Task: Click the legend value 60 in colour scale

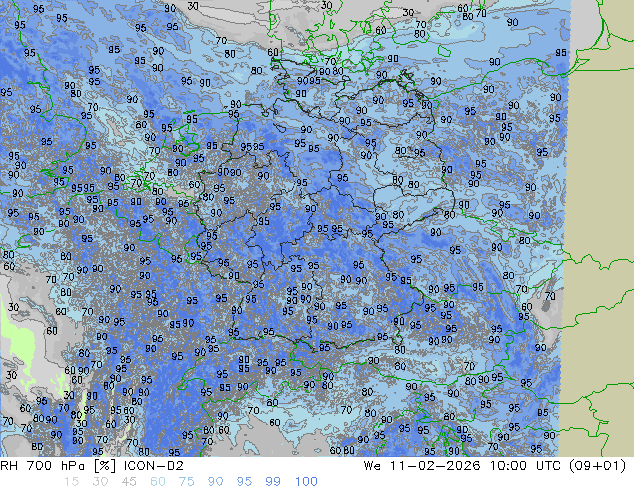Action: [x=158, y=482]
